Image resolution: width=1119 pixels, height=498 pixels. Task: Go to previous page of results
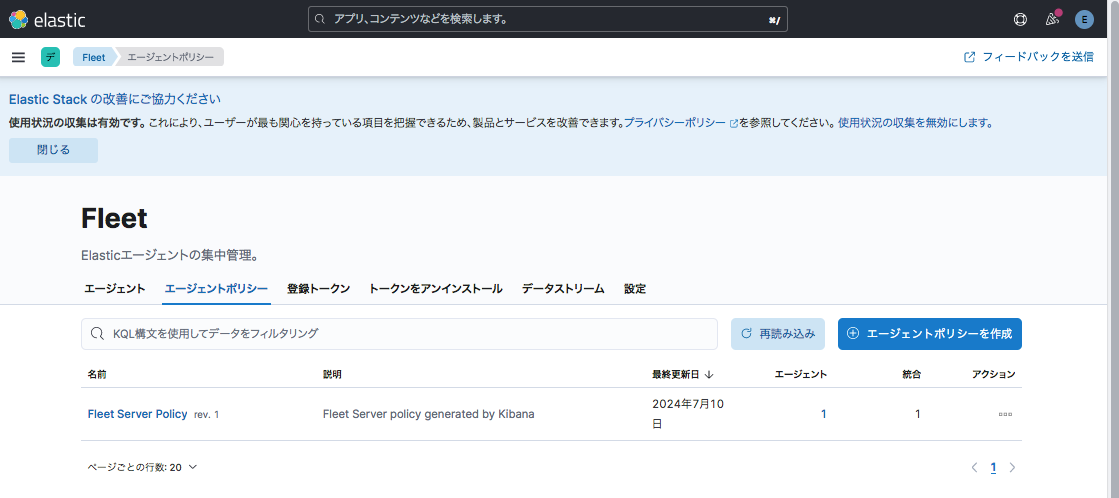coord(974,467)
